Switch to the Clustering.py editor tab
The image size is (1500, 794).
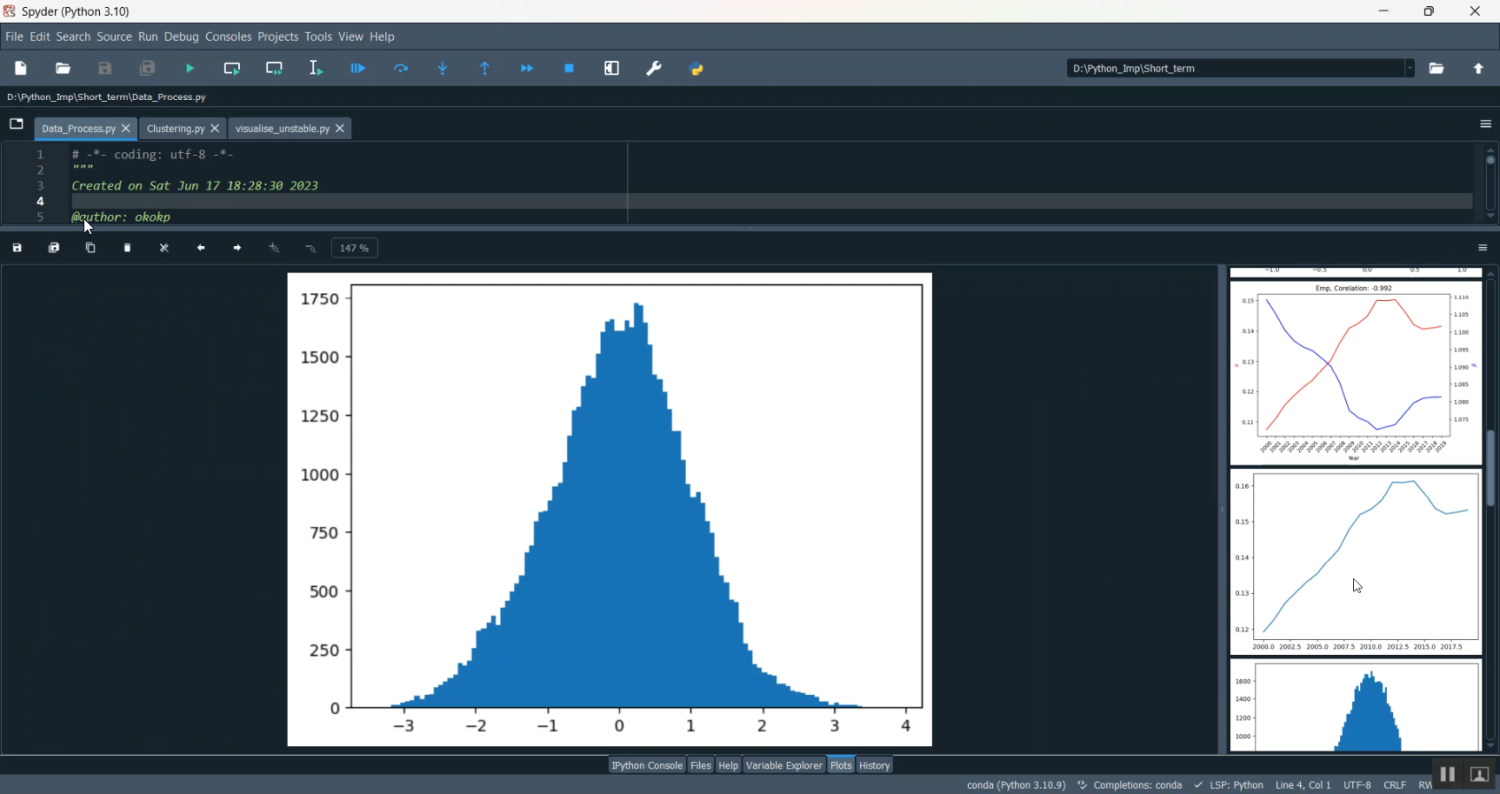click(176, 129)
